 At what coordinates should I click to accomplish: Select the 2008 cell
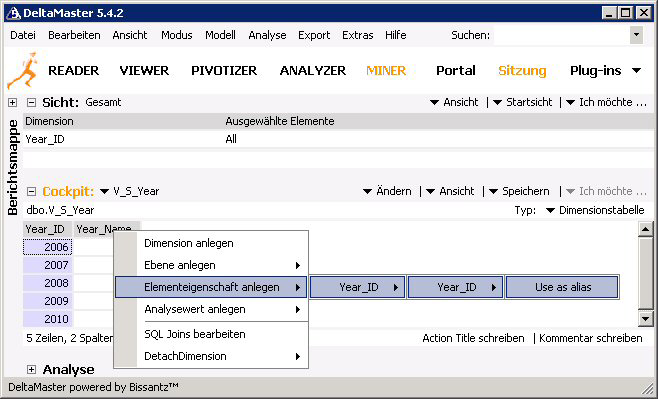click(x=47, y=283)
